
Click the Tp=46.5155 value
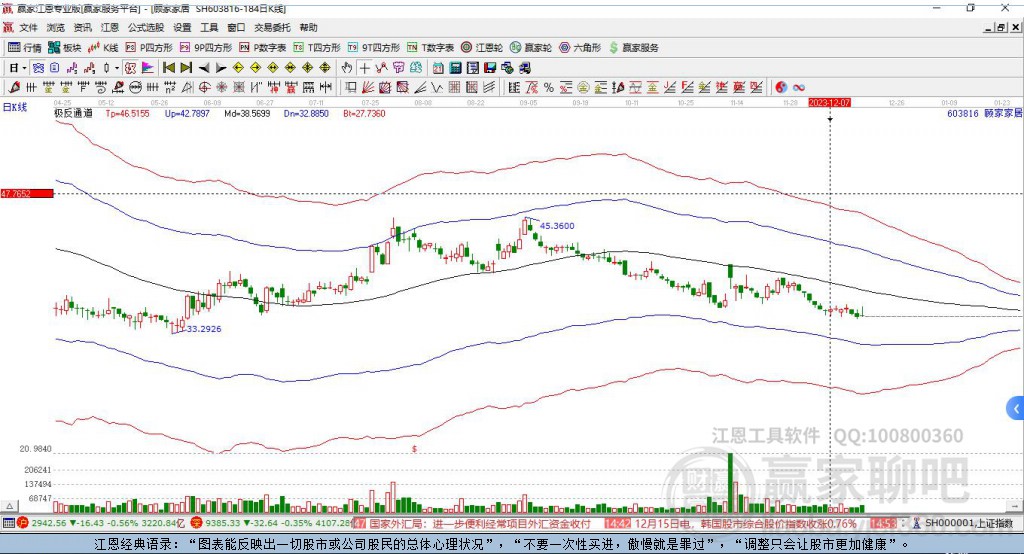[x=127, y=113]
